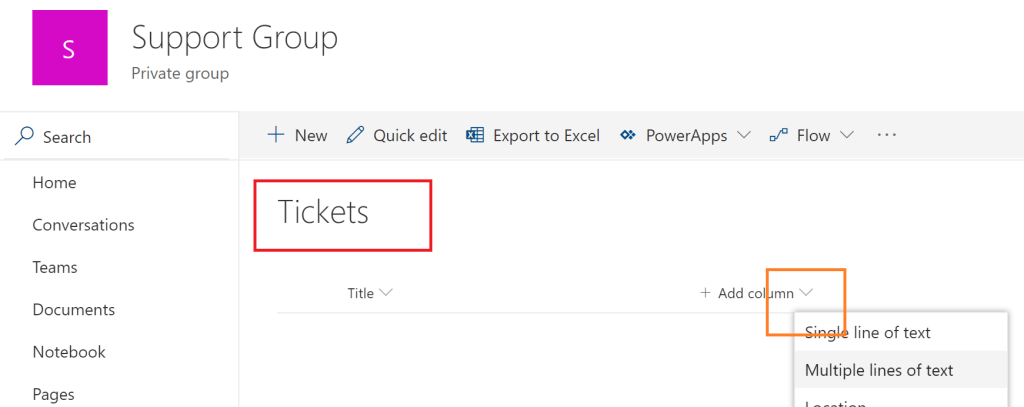Click the Excel icon for export
Image resolution: width=1024 pixels, height=407 pixels.
[476, 135]
